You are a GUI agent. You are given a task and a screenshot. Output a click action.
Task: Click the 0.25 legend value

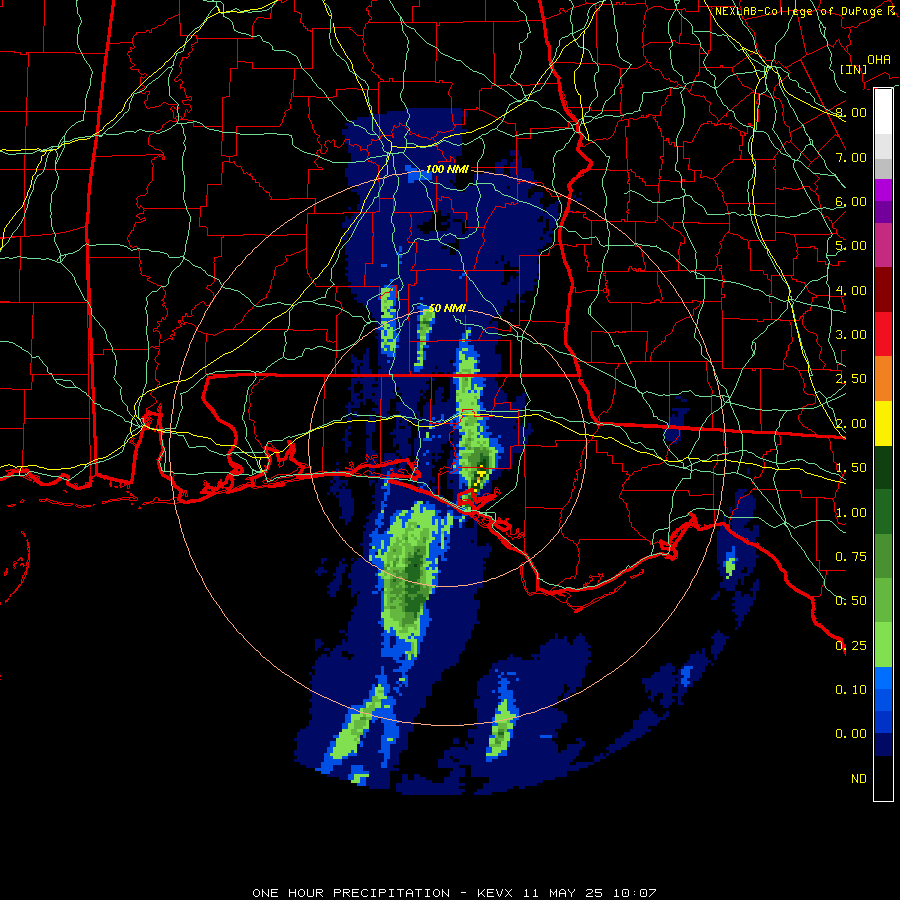click(x=851, y=646)
